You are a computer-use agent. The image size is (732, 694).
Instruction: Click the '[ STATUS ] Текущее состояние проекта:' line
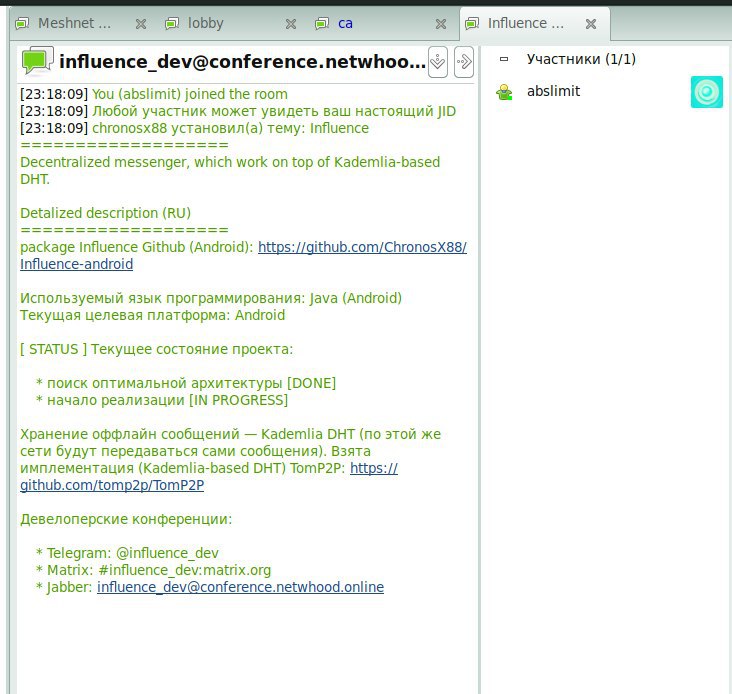click(156, 349)
